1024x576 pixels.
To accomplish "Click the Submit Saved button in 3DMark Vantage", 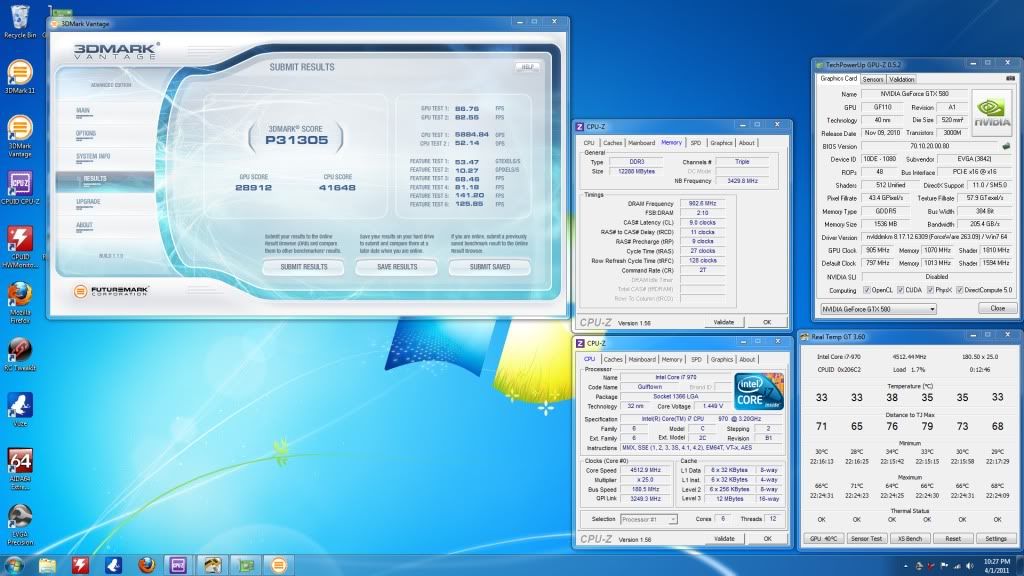I will click(x=490, y=267).
